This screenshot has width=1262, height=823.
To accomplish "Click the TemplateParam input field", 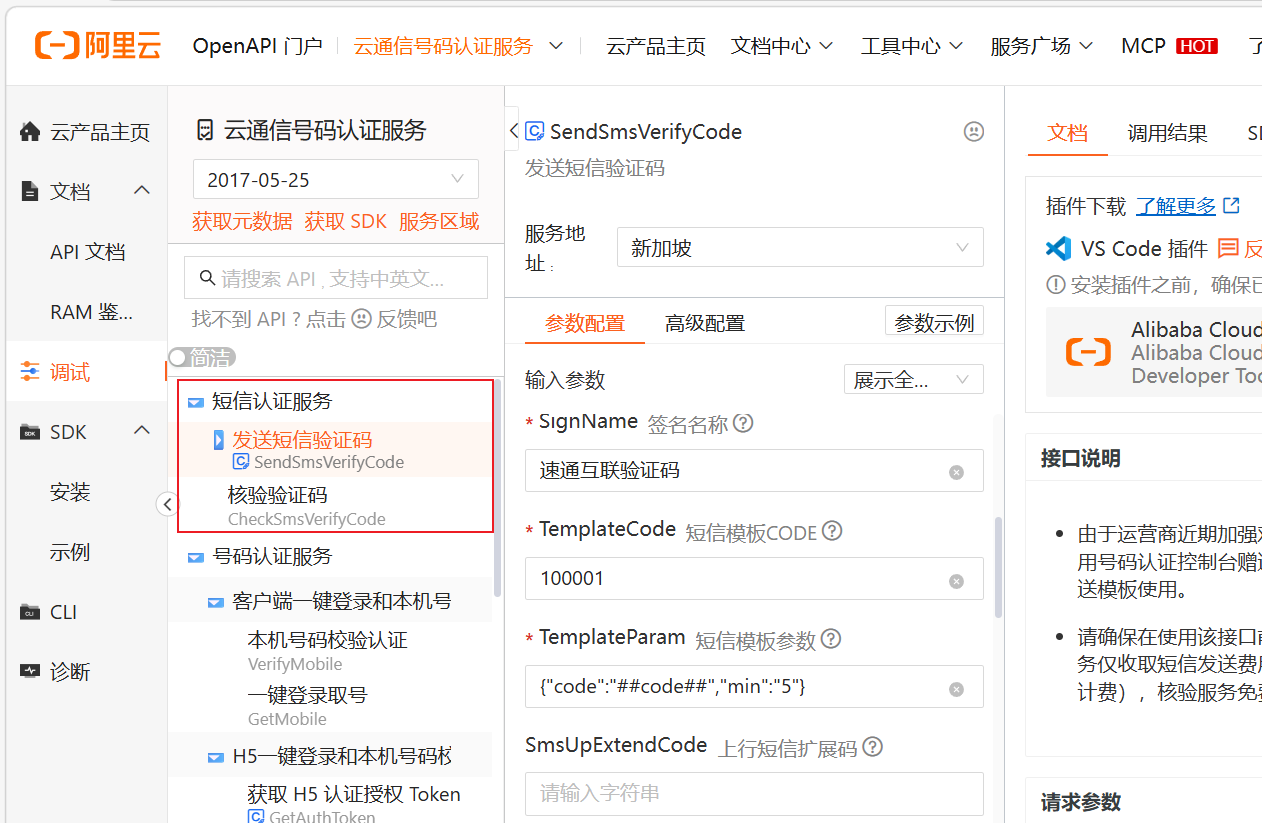I will (754, 686).
